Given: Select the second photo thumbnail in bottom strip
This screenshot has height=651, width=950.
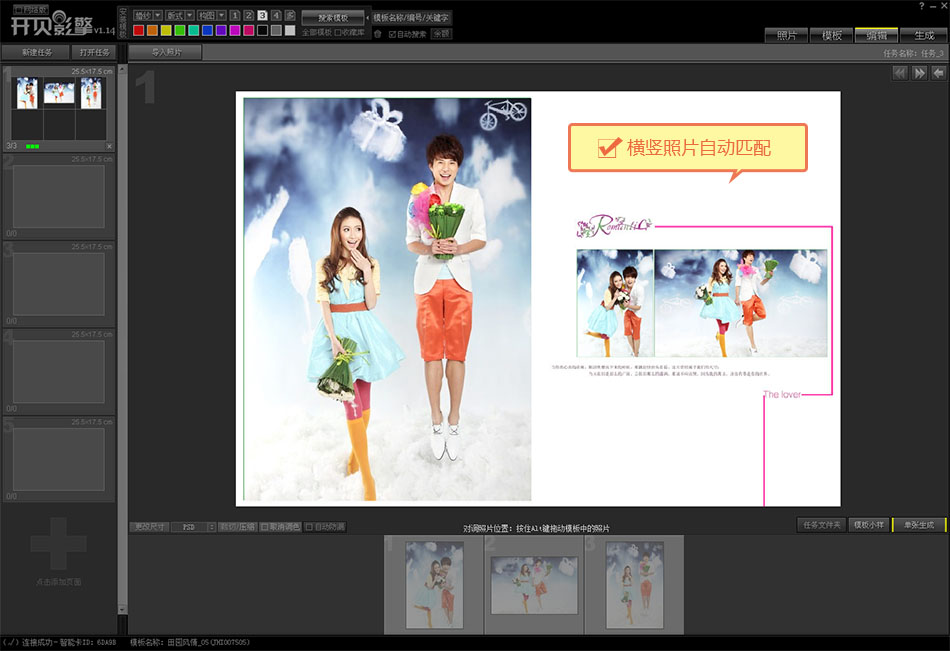Looking at the screenshot, I should 534,583.
